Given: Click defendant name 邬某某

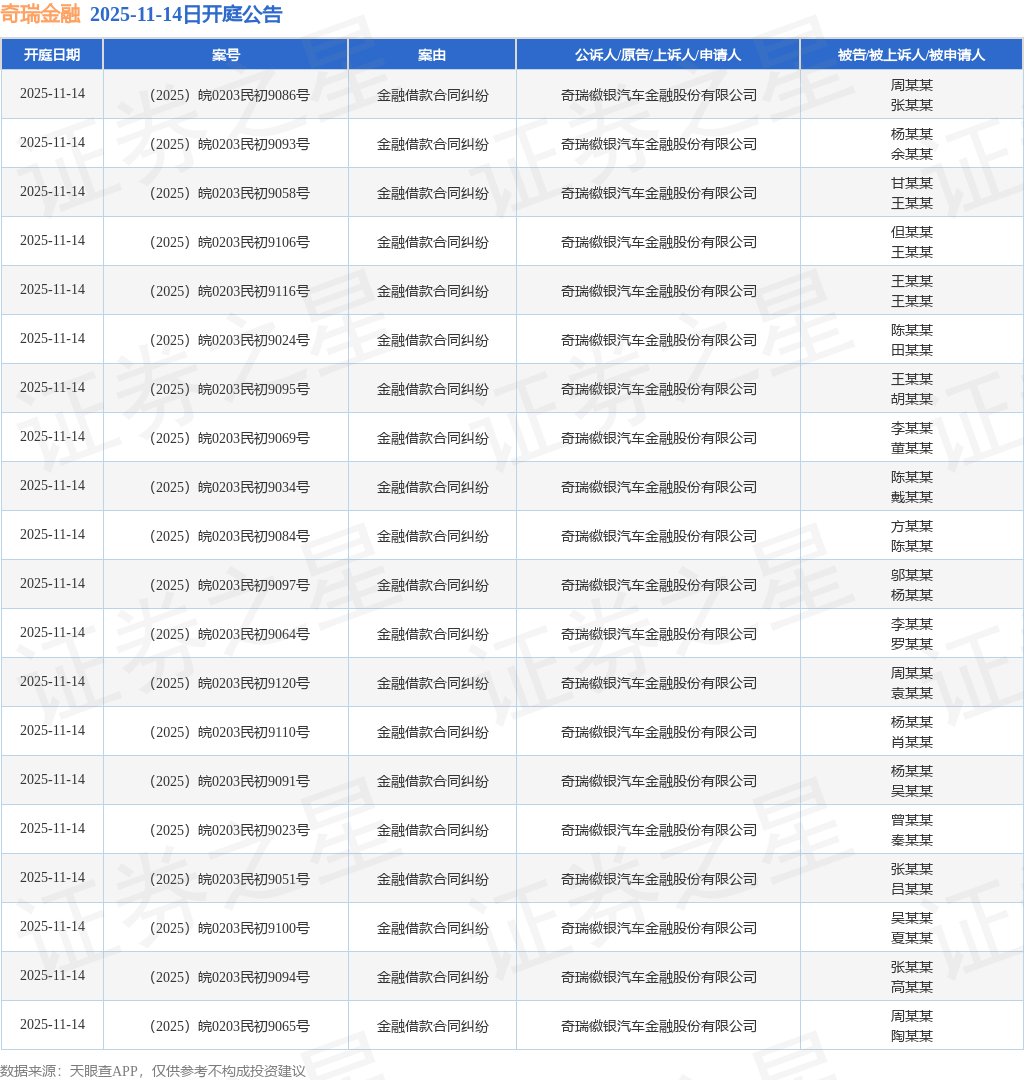Looking at the screenshot, I should [x=912, y=575].
